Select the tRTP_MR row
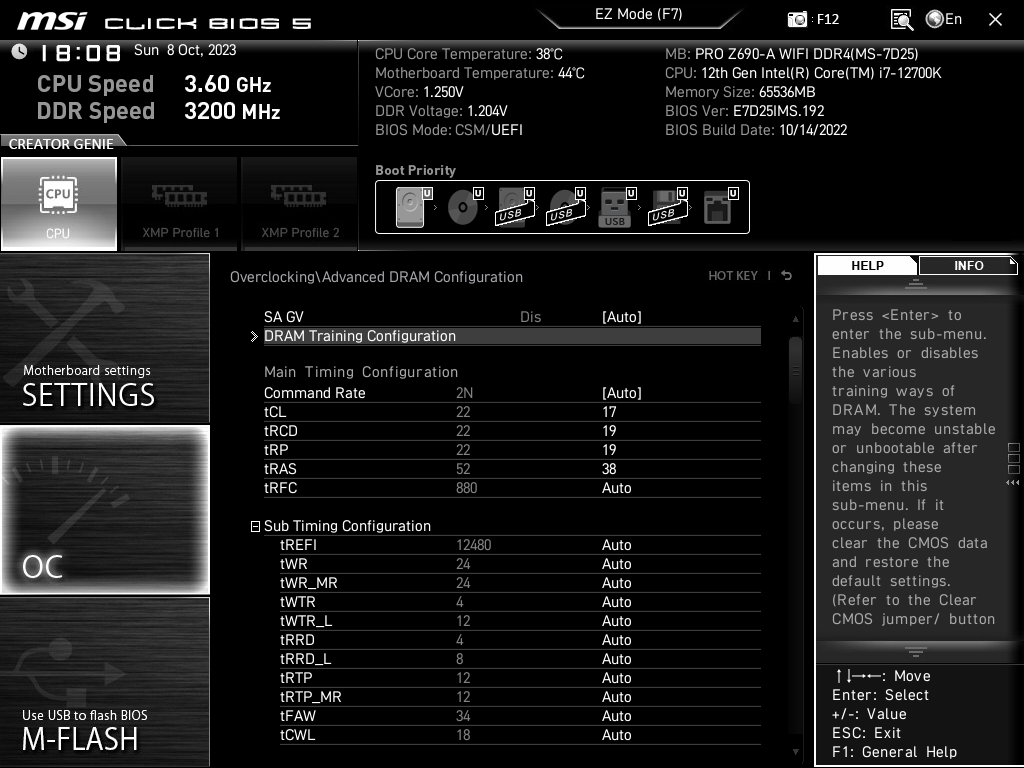The image size is (1024, 768). pyautogui.click(x=520, y=696)
